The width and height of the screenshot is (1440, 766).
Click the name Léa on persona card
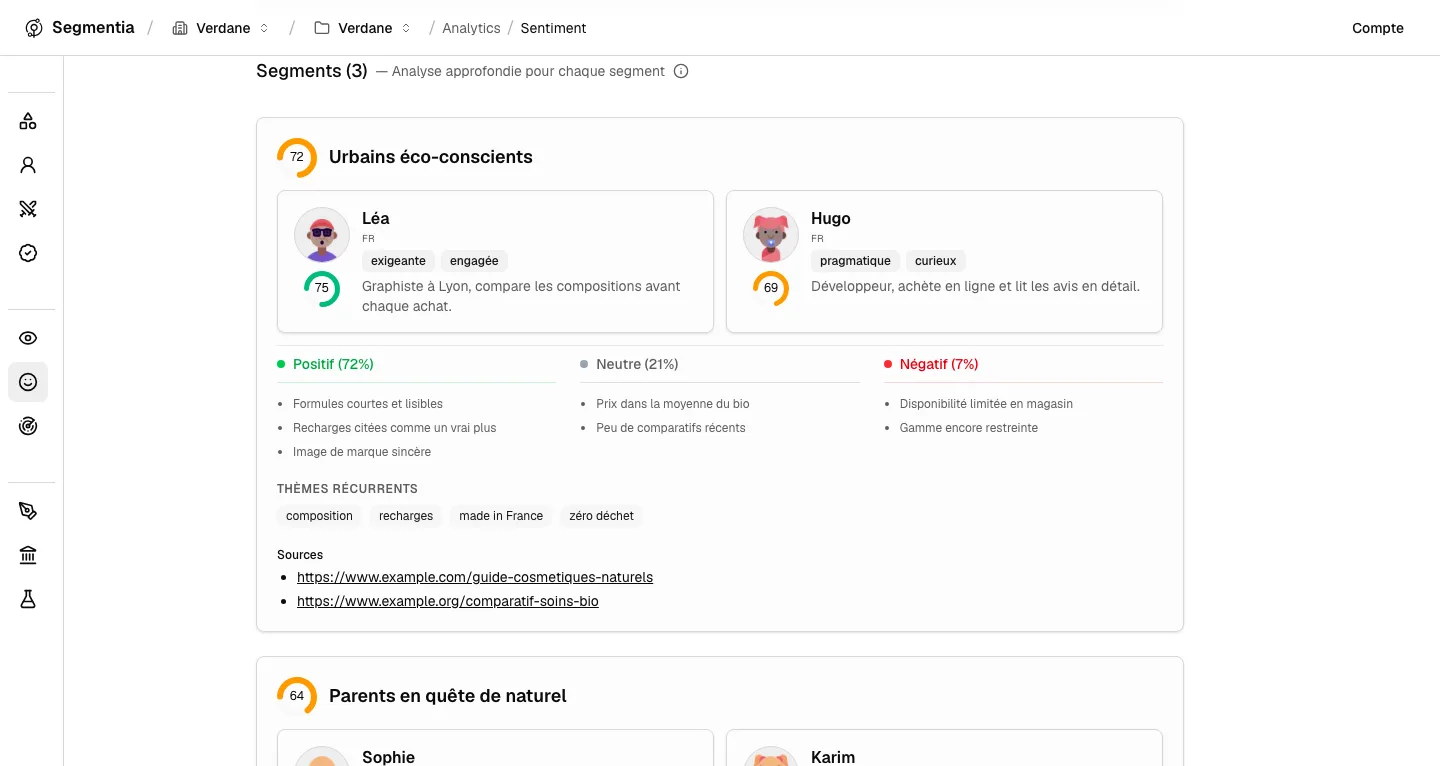(376, 218)
